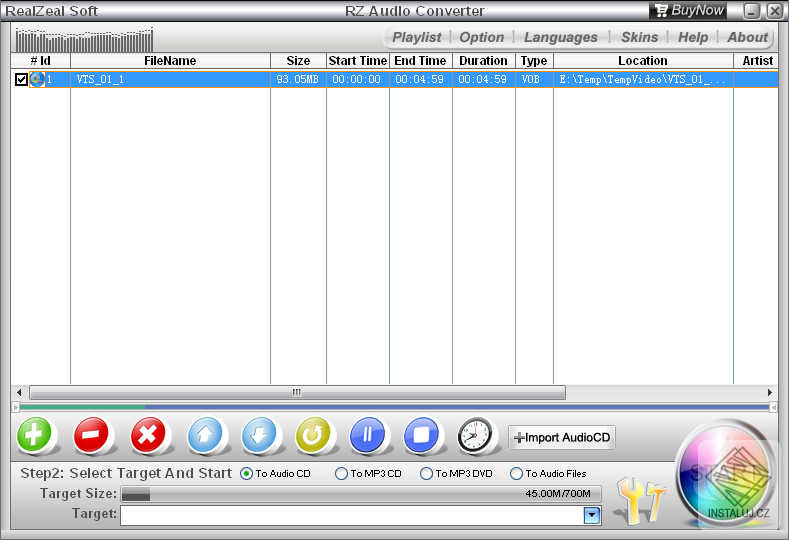789x540 pixels.
Task: Uncheck the checkbox for VTS_01_1
Action: point(21,79)
